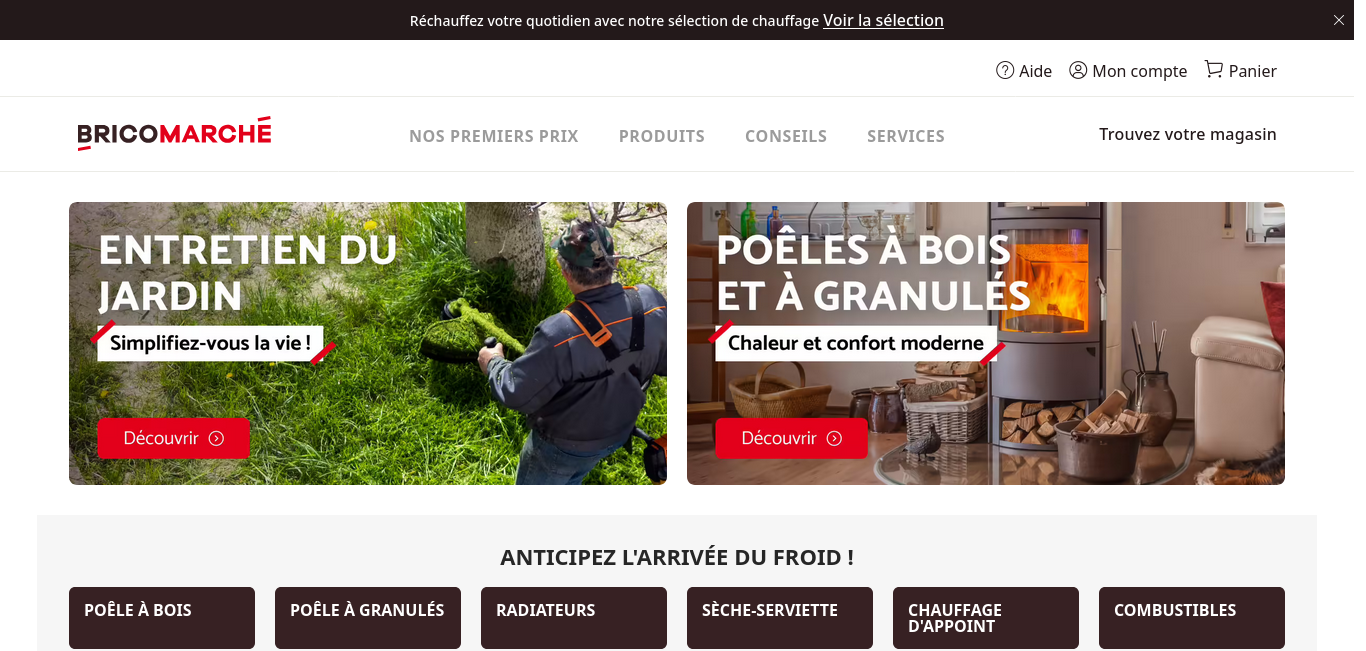
Task: Open the Poêles à bois et à granulés banner
Action: 986,343
